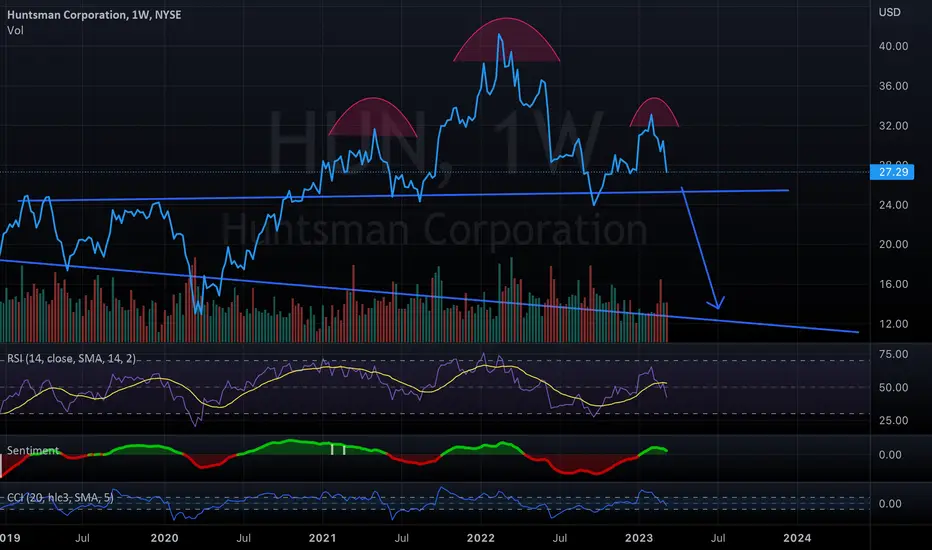The image size is (932, 550).
Task: Click the 16.00 price axis label
Action: [x=893, y=284]
